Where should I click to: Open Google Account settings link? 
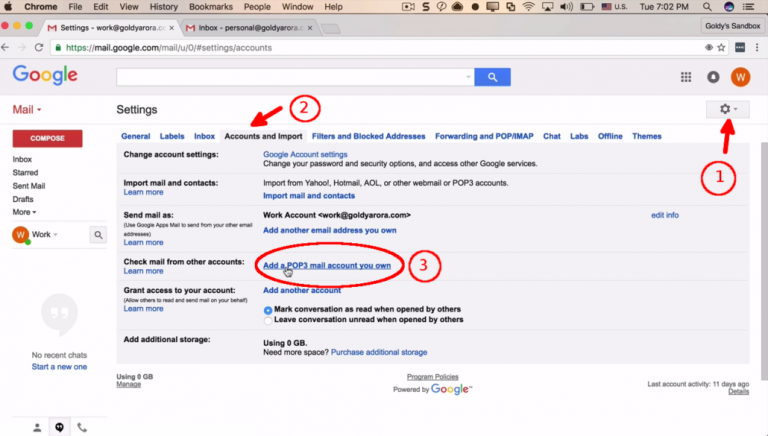(305, 154)
